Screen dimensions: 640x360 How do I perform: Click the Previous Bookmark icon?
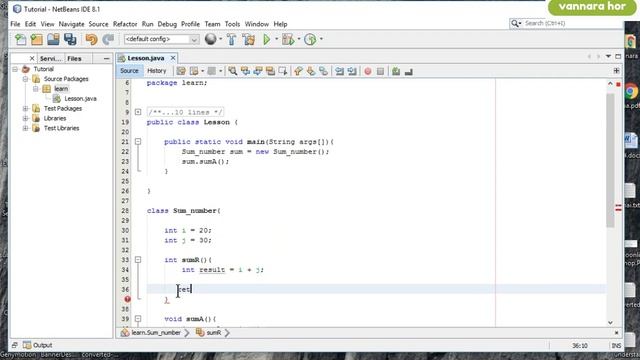point(298,71)
